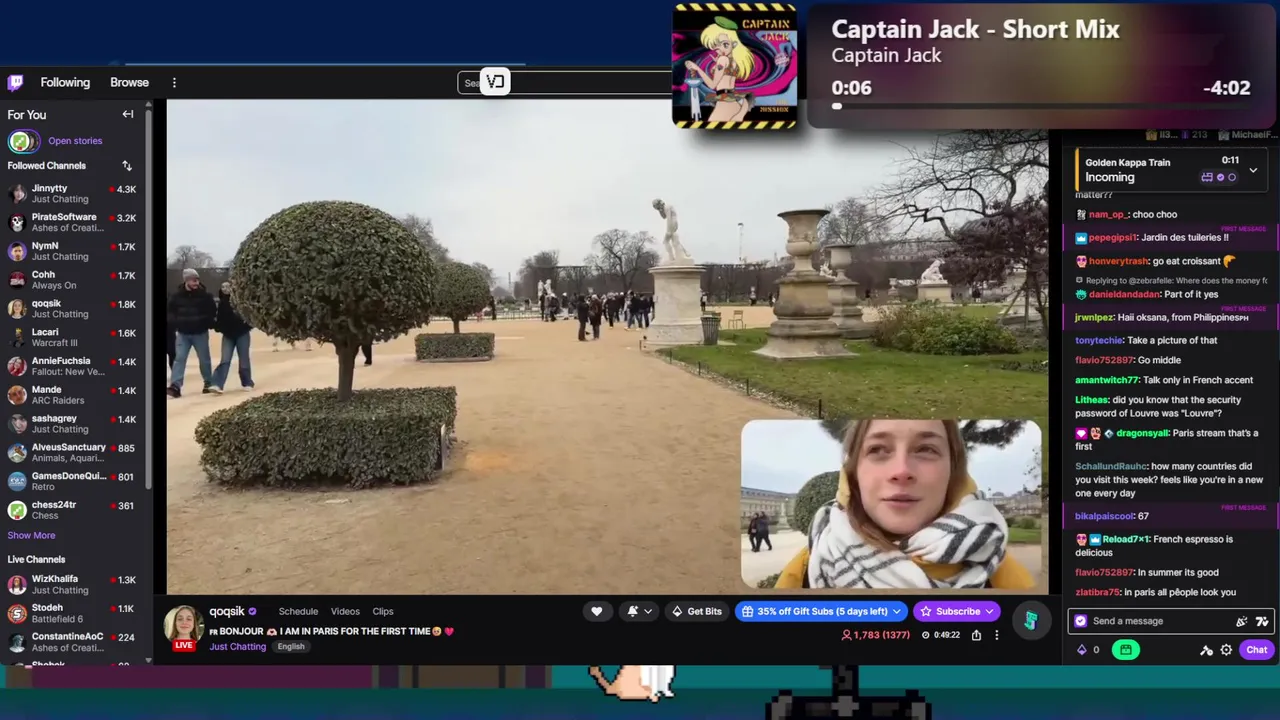Viewport: 1280px width, 720px height.
Task: Click the share stream icon
Action: (976, 635)
